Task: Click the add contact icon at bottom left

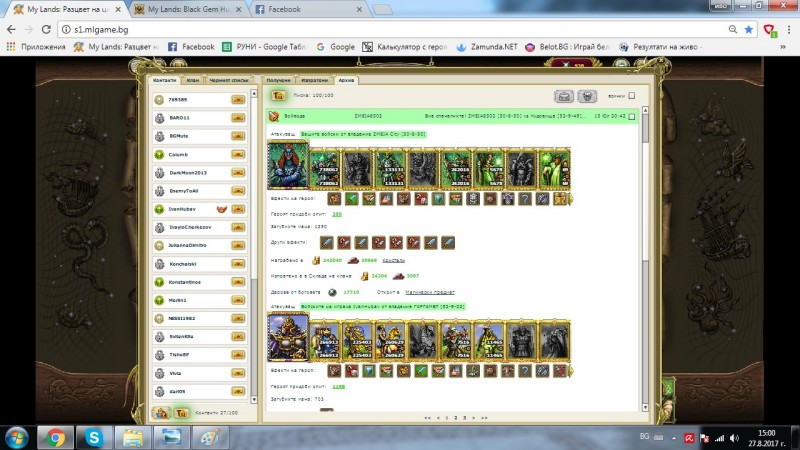Action: (x=161, y=412)
